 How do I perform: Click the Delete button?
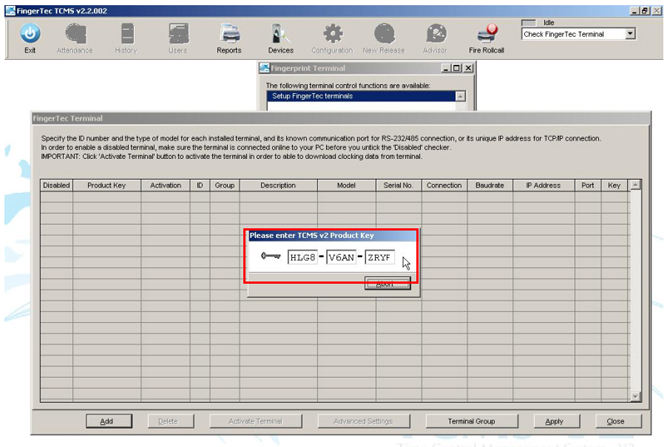pyautogui.click(x=170, y=421)
